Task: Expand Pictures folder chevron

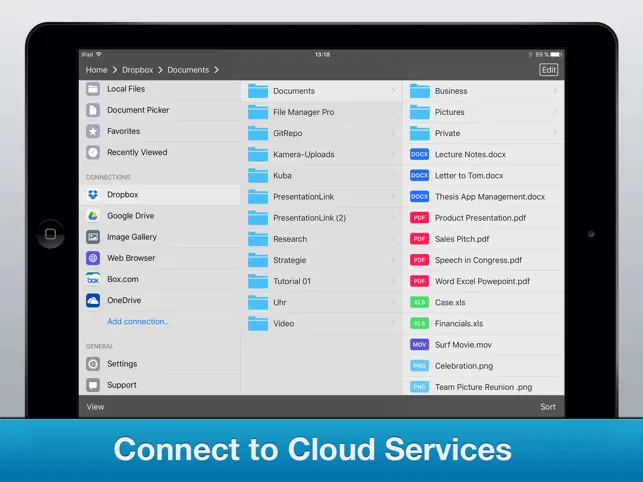Action: 555,112
